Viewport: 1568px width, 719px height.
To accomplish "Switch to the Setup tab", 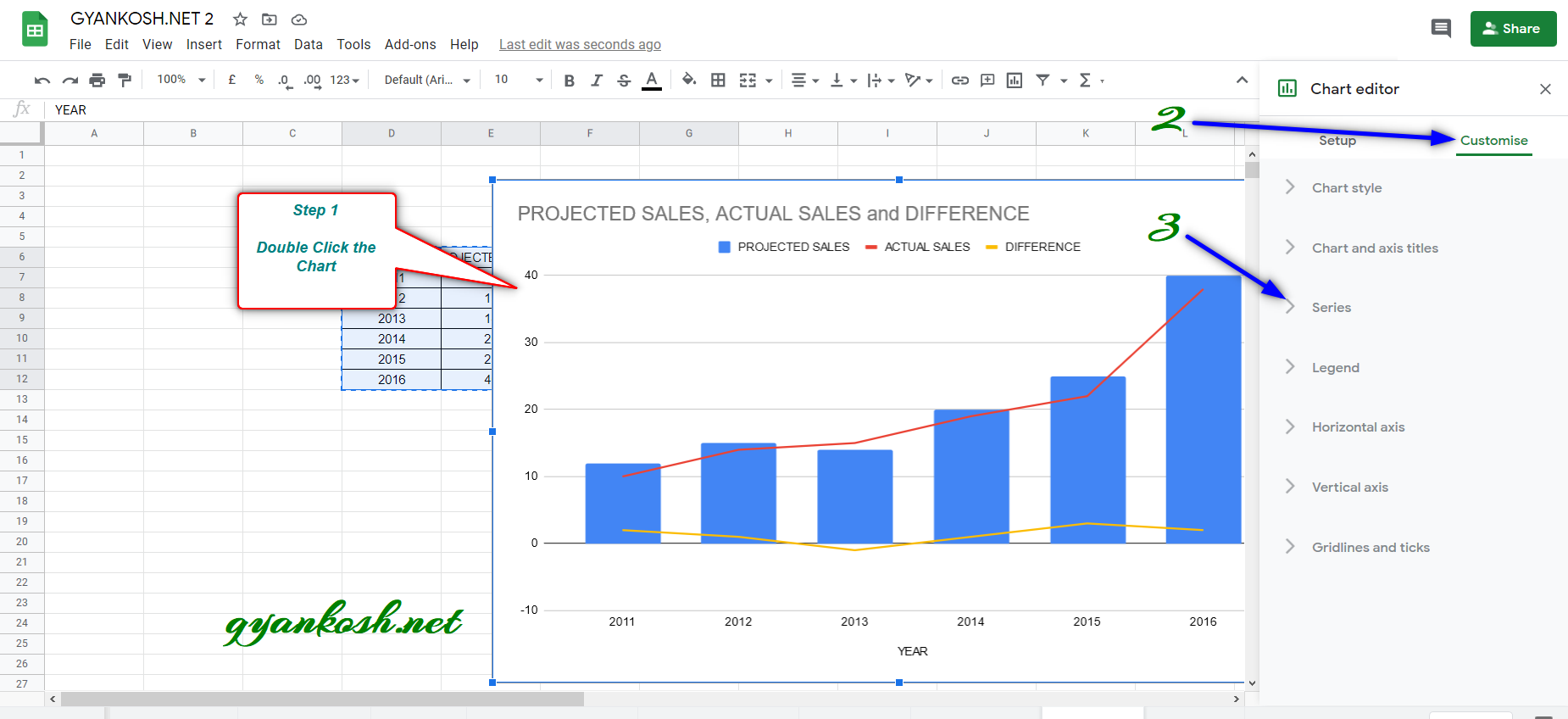I will pyautogui.click(x=1337, y=141).
